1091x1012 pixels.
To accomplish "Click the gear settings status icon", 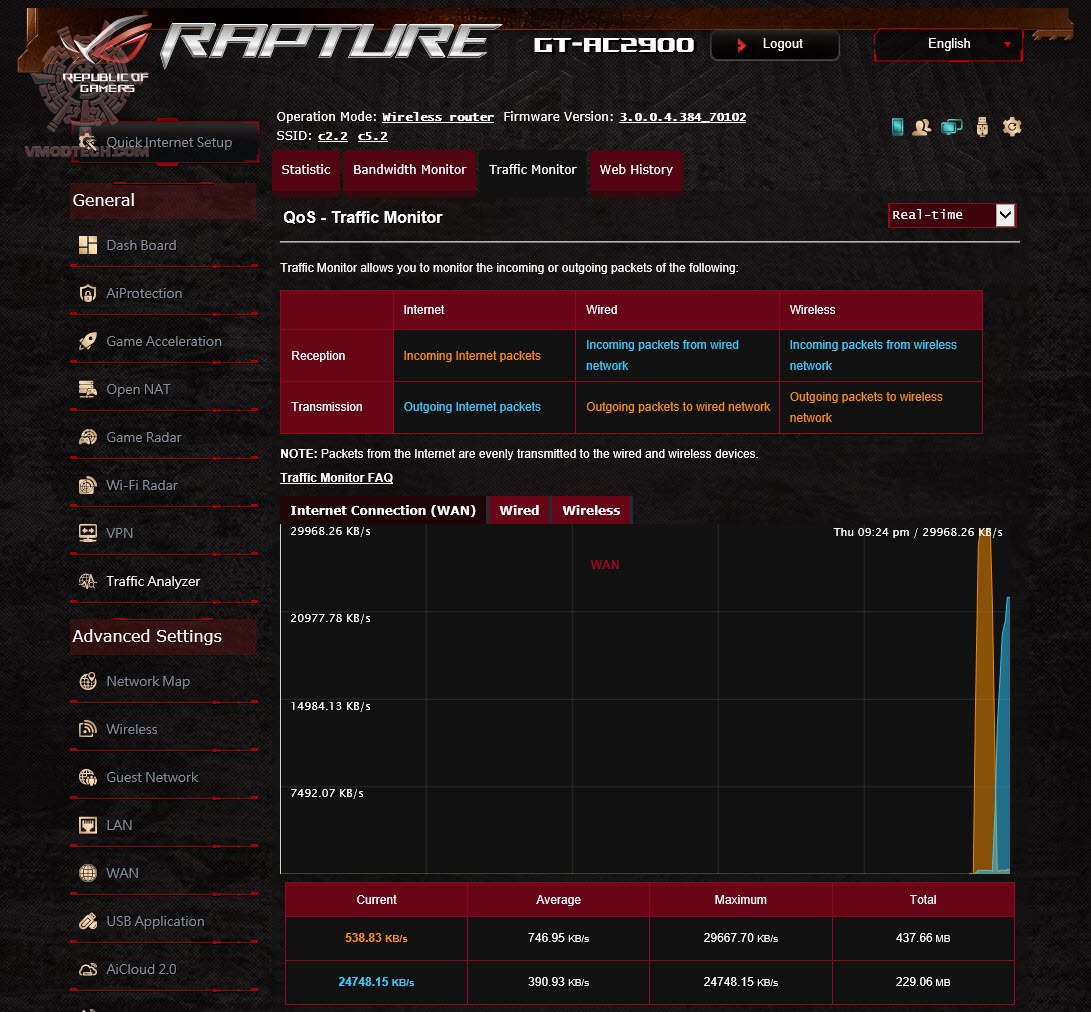I will pos(1012,127).
